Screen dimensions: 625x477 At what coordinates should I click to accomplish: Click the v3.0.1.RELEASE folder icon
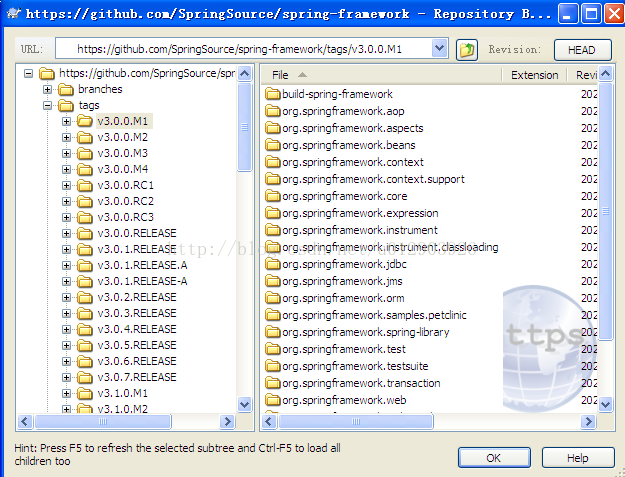[85, 249]
